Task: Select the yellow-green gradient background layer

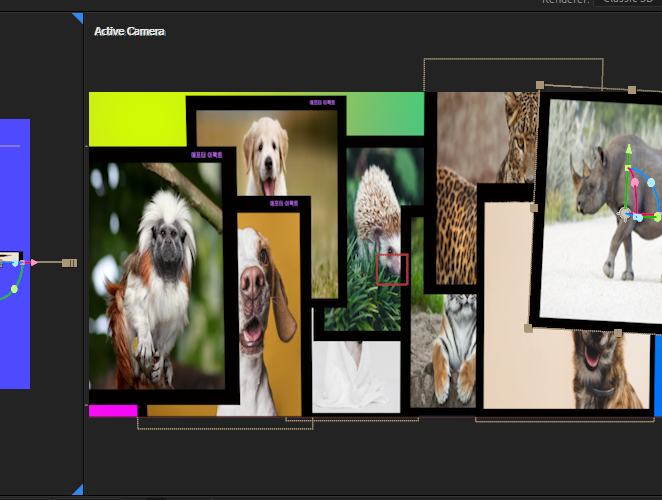Action: pos(137,119)
